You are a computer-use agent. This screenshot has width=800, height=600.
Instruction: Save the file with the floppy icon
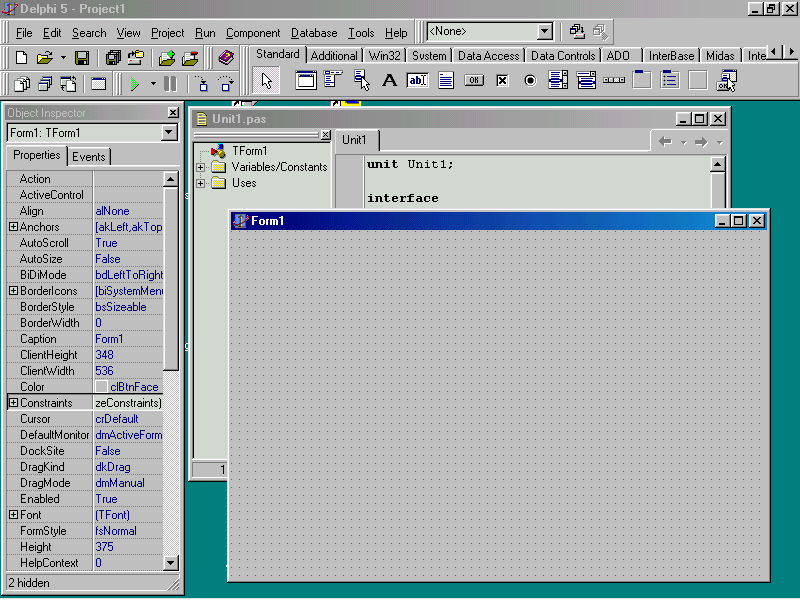click(82, 58)
